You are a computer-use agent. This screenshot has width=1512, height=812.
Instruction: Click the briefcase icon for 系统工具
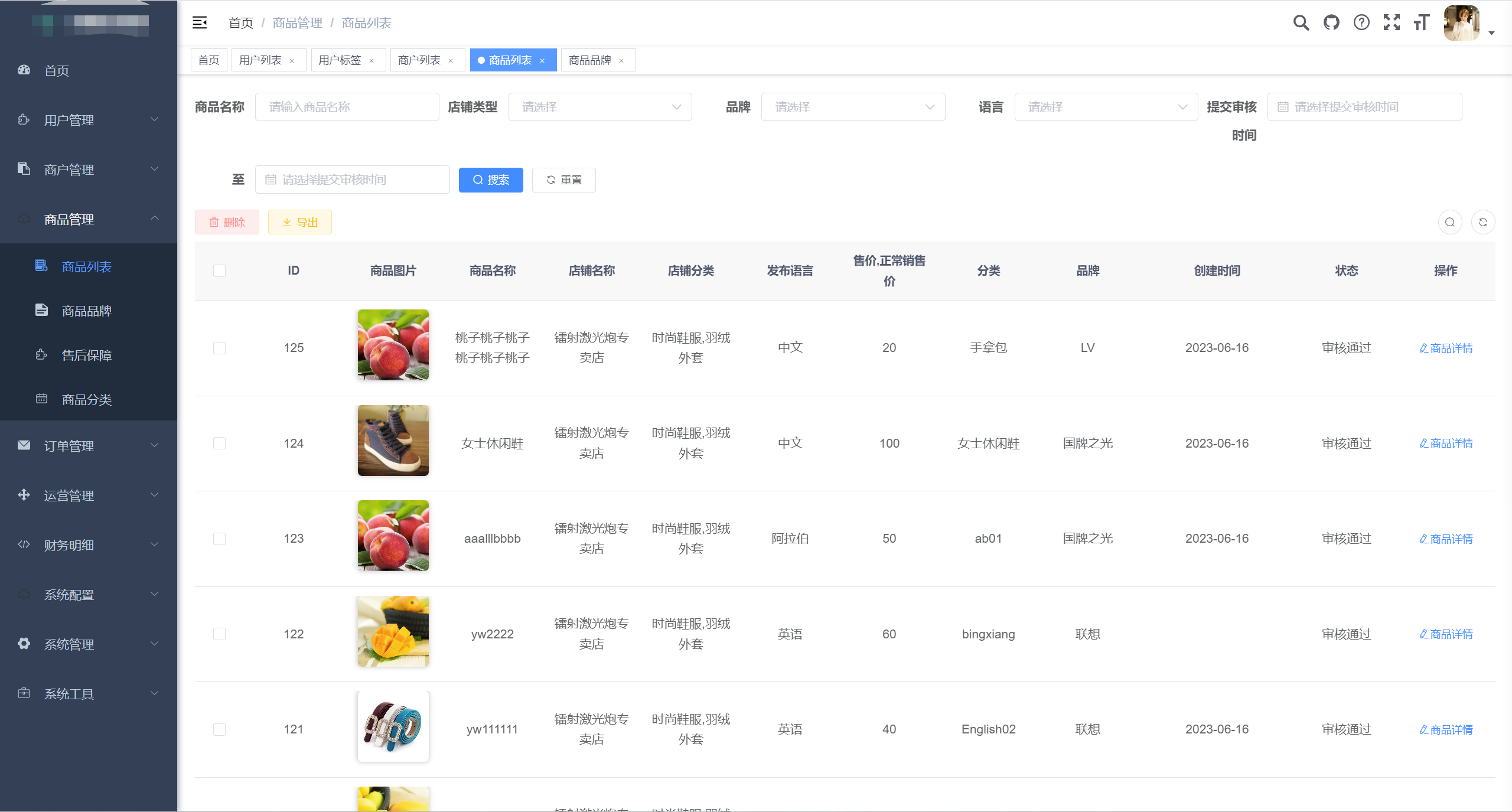(x=24, y=693)
